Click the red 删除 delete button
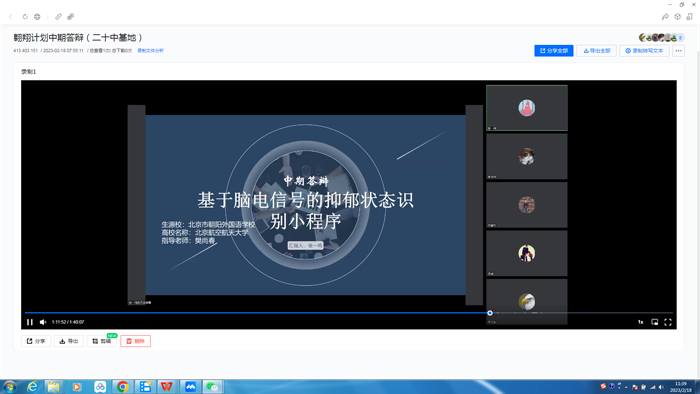This screenshot has width=700, height=394. [135, 341]
